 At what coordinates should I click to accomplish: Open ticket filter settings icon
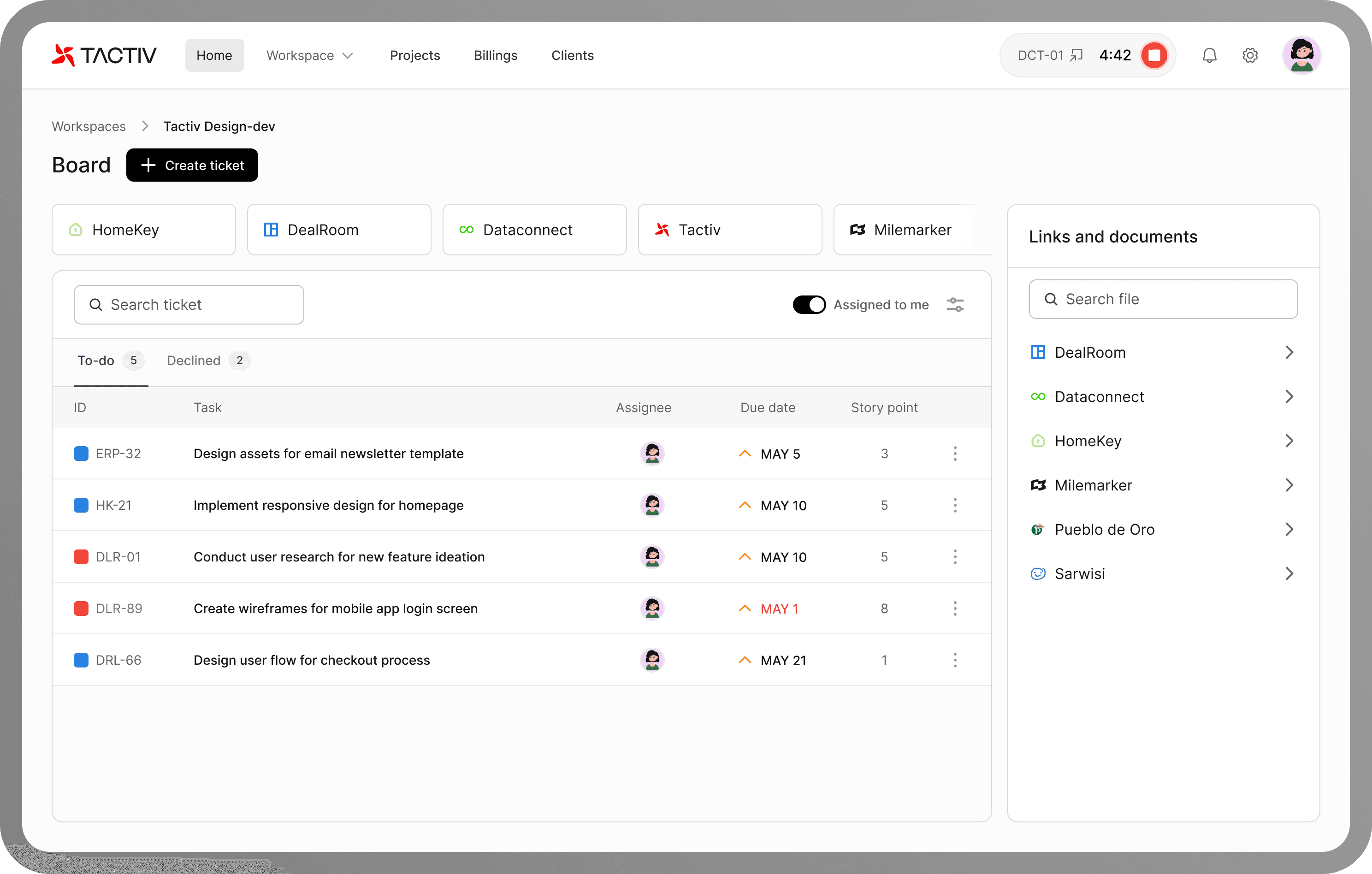pos(955,305)
